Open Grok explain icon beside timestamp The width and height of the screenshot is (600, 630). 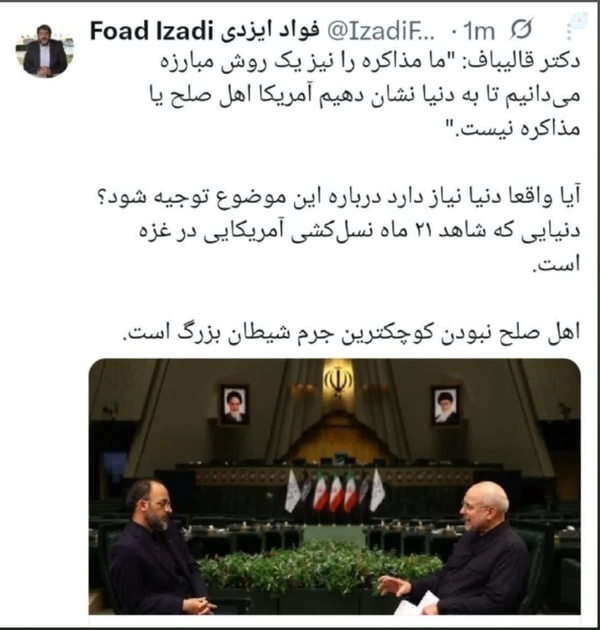point(521,29)
